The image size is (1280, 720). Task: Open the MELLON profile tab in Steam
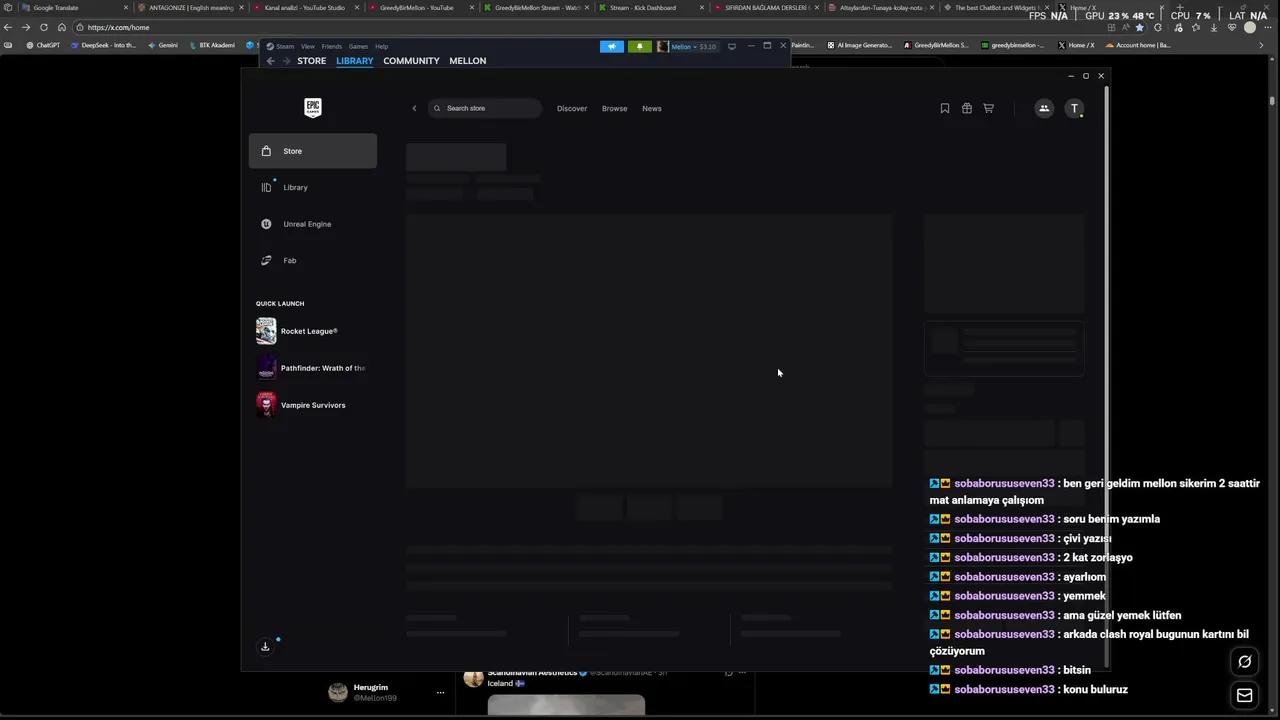(x=468, y=61)
